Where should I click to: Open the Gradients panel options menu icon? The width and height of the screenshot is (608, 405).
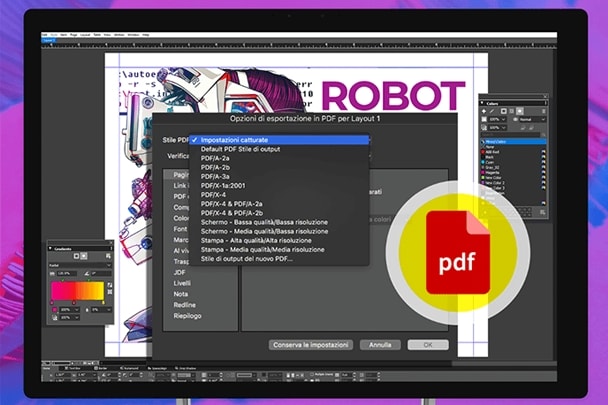111,249
